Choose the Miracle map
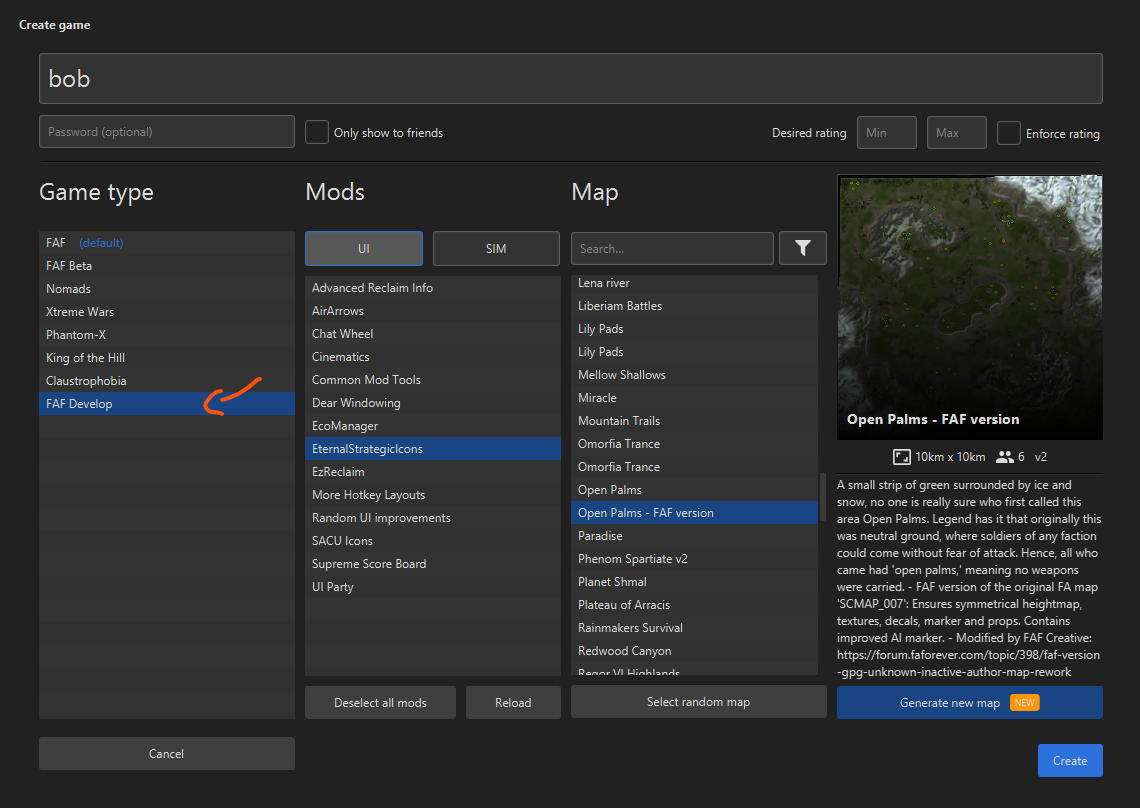The width and height of the screenshot is (1140, 808). tap(694, 398)
